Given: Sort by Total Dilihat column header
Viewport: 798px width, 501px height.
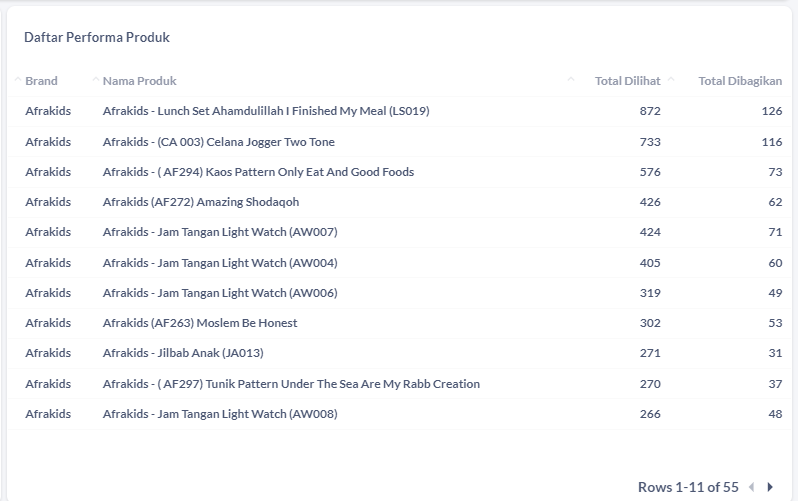Looking at the screenshot, I should coord(628,81).
